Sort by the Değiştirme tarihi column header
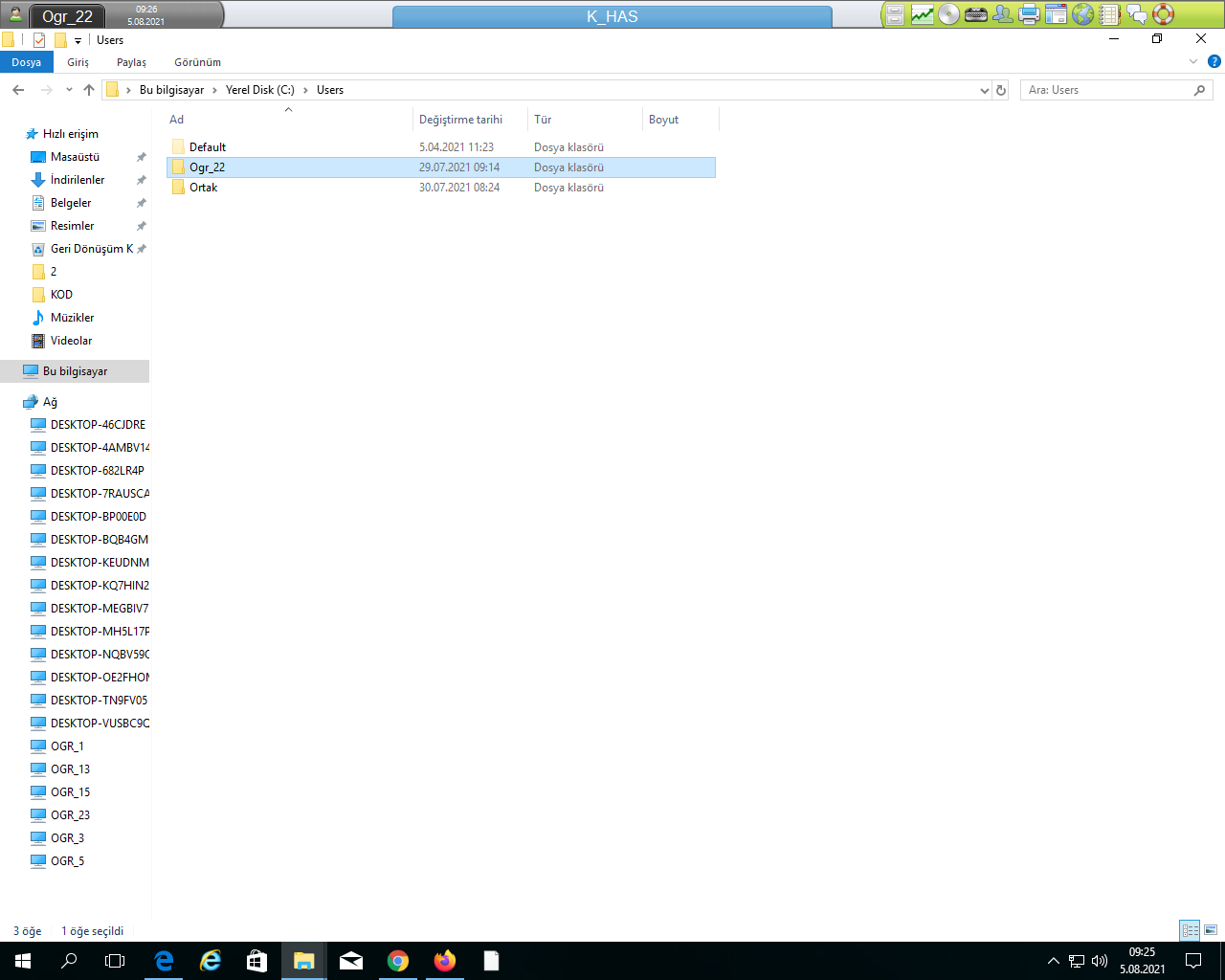 point(470,120)
